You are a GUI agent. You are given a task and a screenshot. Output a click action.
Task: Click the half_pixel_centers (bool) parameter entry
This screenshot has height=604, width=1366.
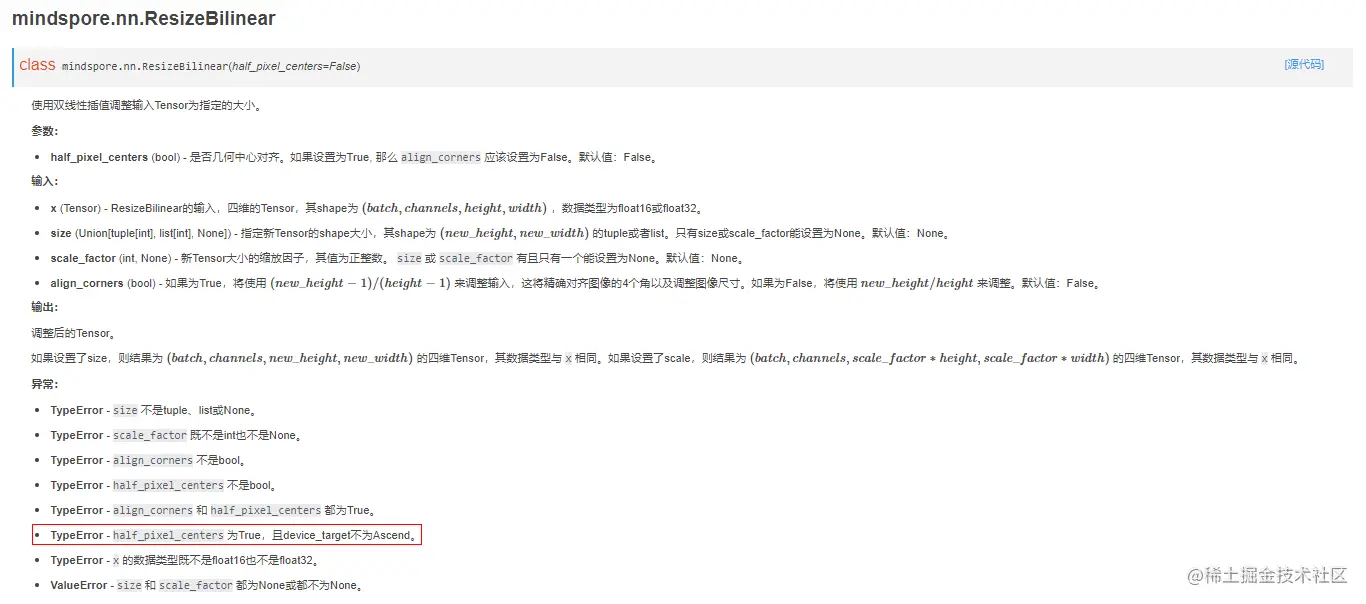click(x=354, y=157)
